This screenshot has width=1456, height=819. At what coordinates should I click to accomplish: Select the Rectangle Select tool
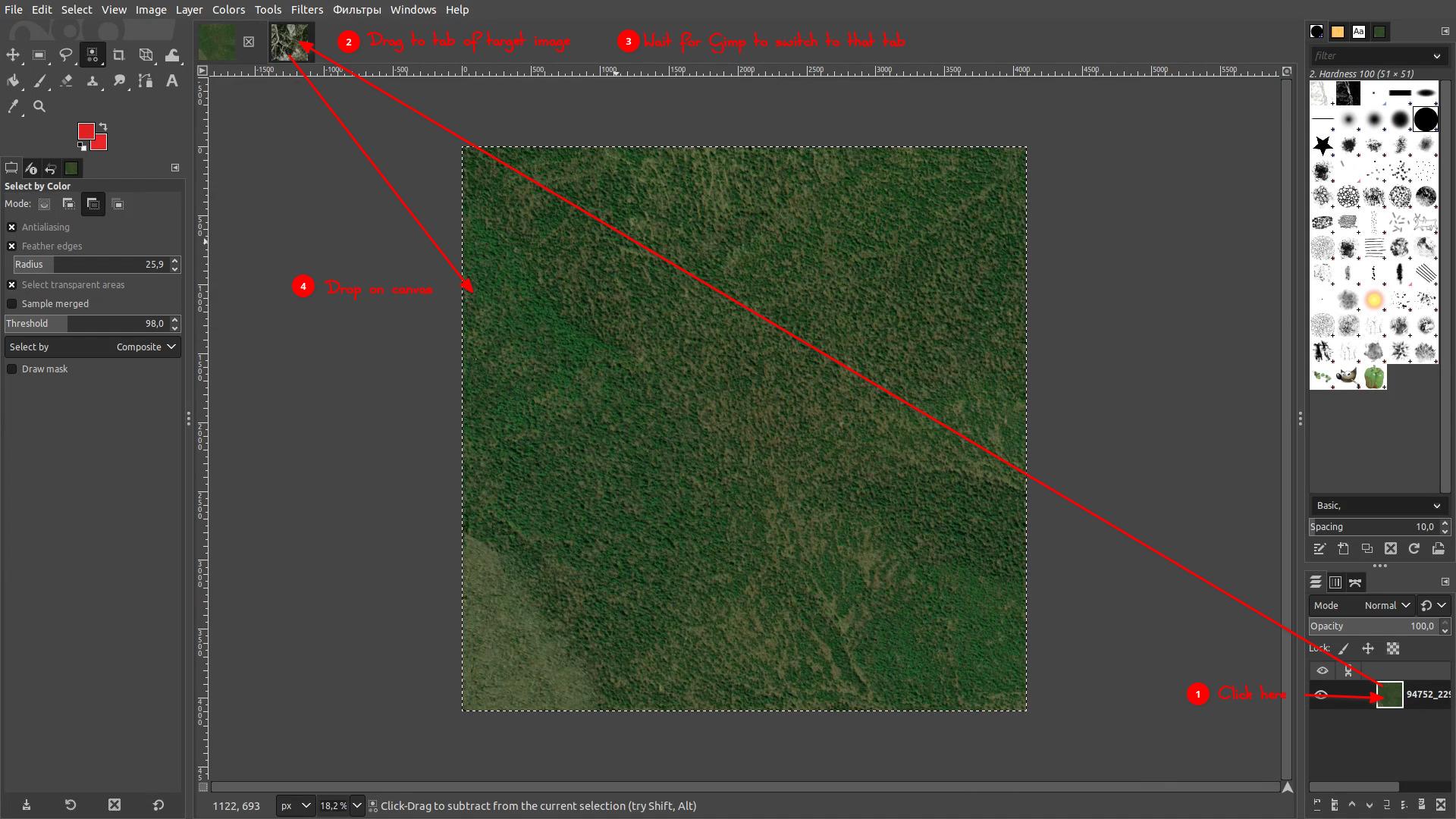point(39,55)
